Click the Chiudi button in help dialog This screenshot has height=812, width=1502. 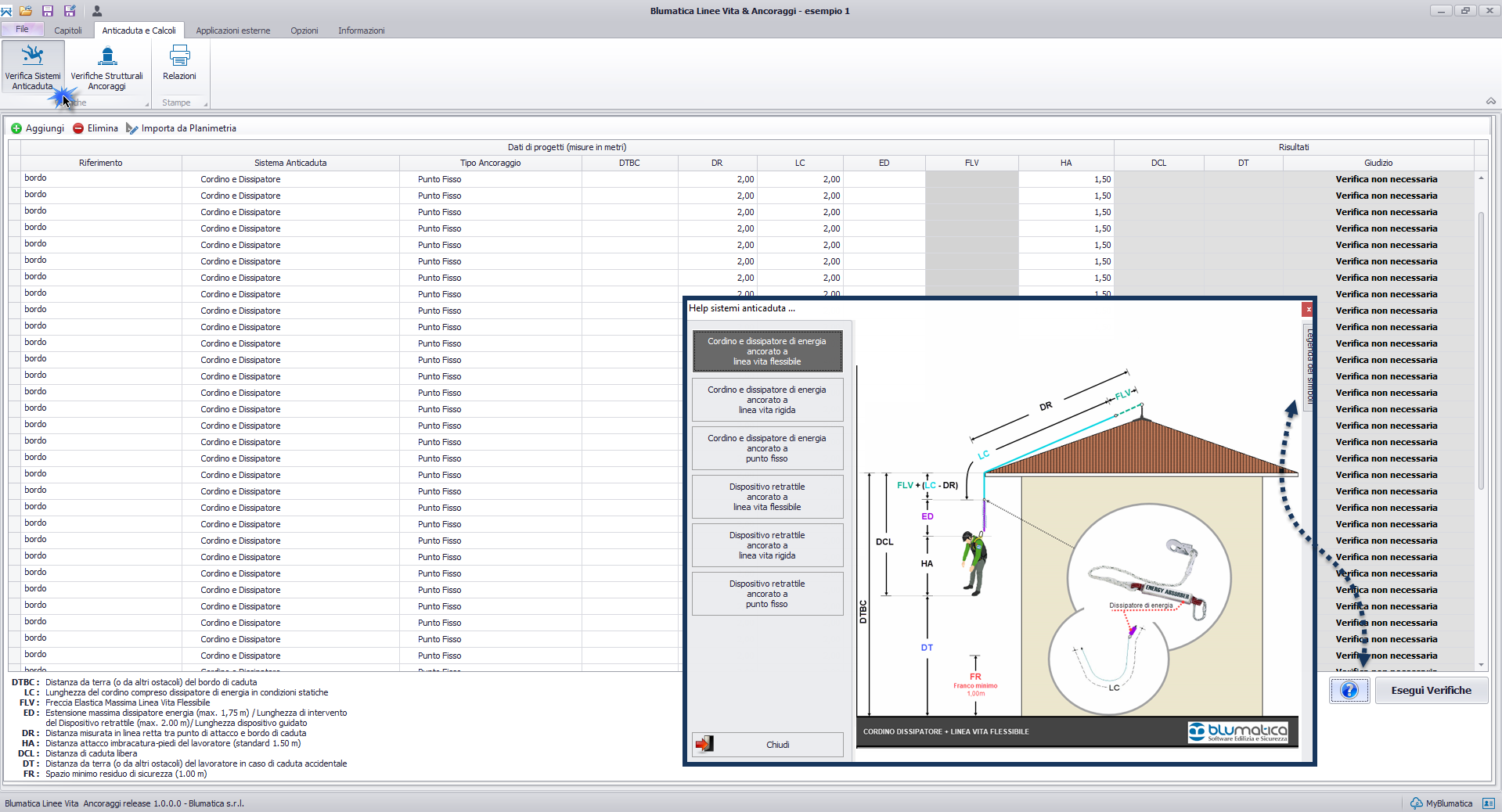[767, 745]
